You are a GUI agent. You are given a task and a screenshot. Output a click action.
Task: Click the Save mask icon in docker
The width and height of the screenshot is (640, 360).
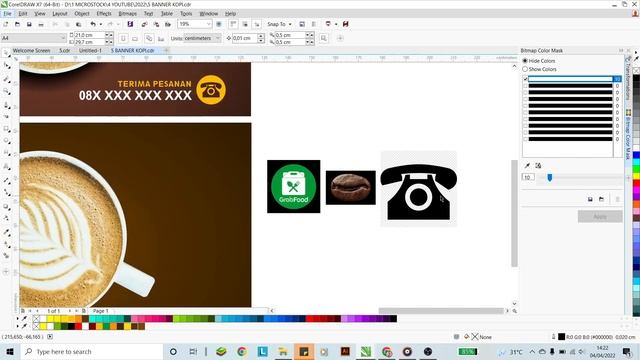[x=590, y=199]
